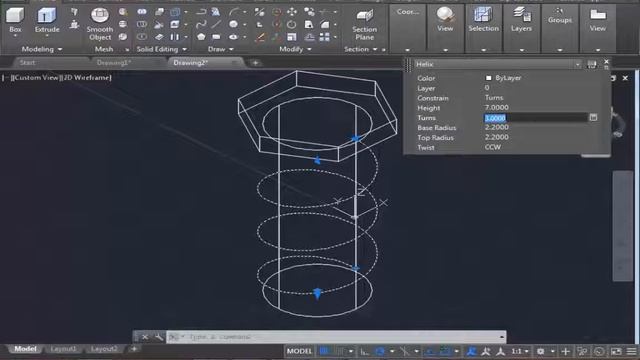
Task: Click the solid Union icon
Action: pos(142,12)
